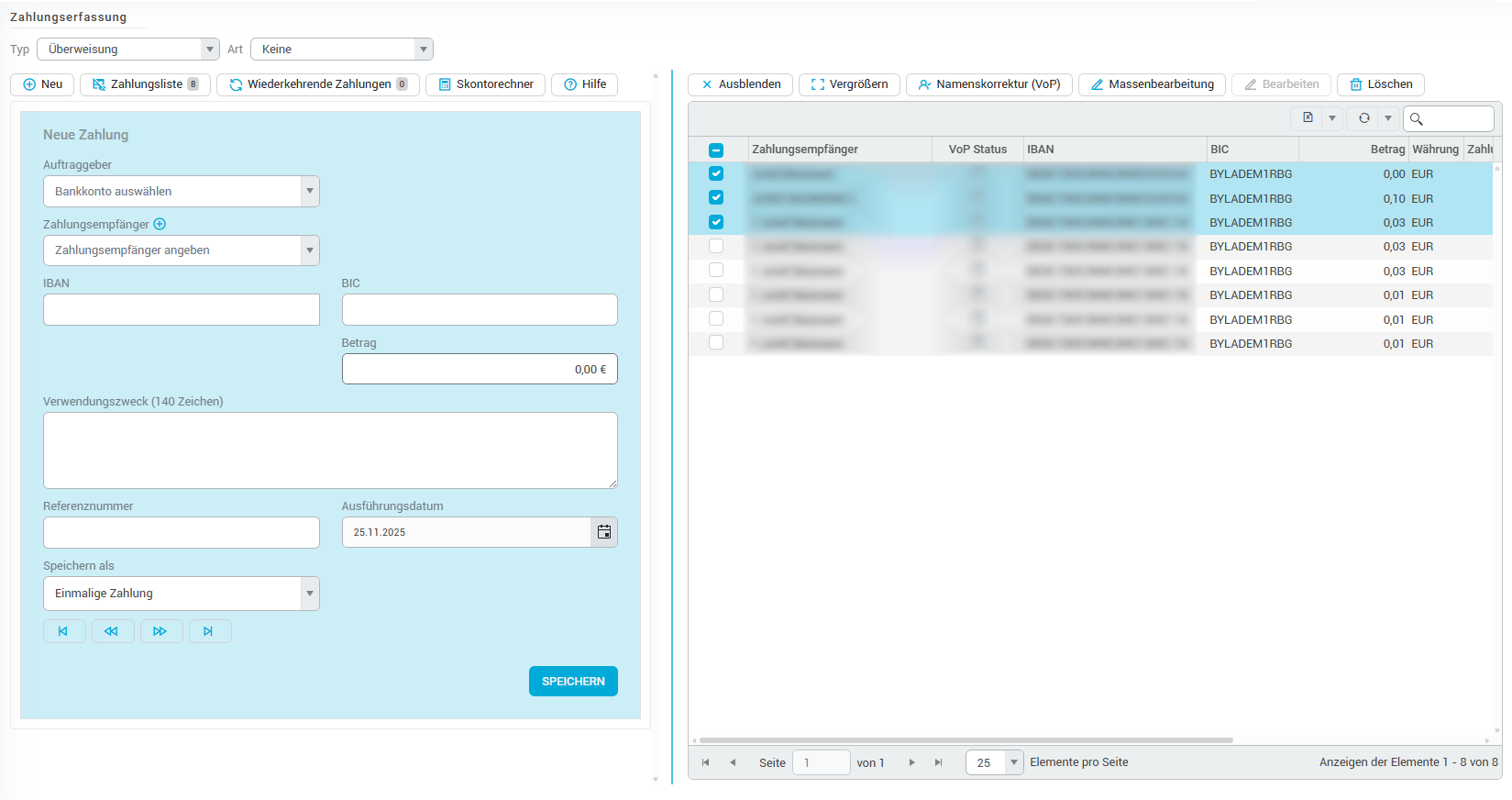Uncheck the row with amount 0,10 EUR

pyautogui.click(x=716, y=198)
